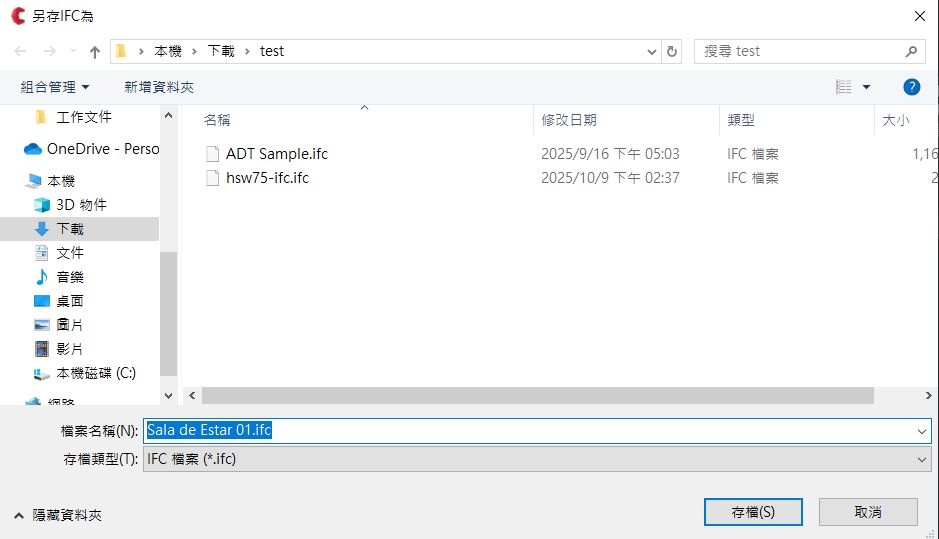Open 3D 物件 in sidebar
939x539 pixels.
click(81, 205)
